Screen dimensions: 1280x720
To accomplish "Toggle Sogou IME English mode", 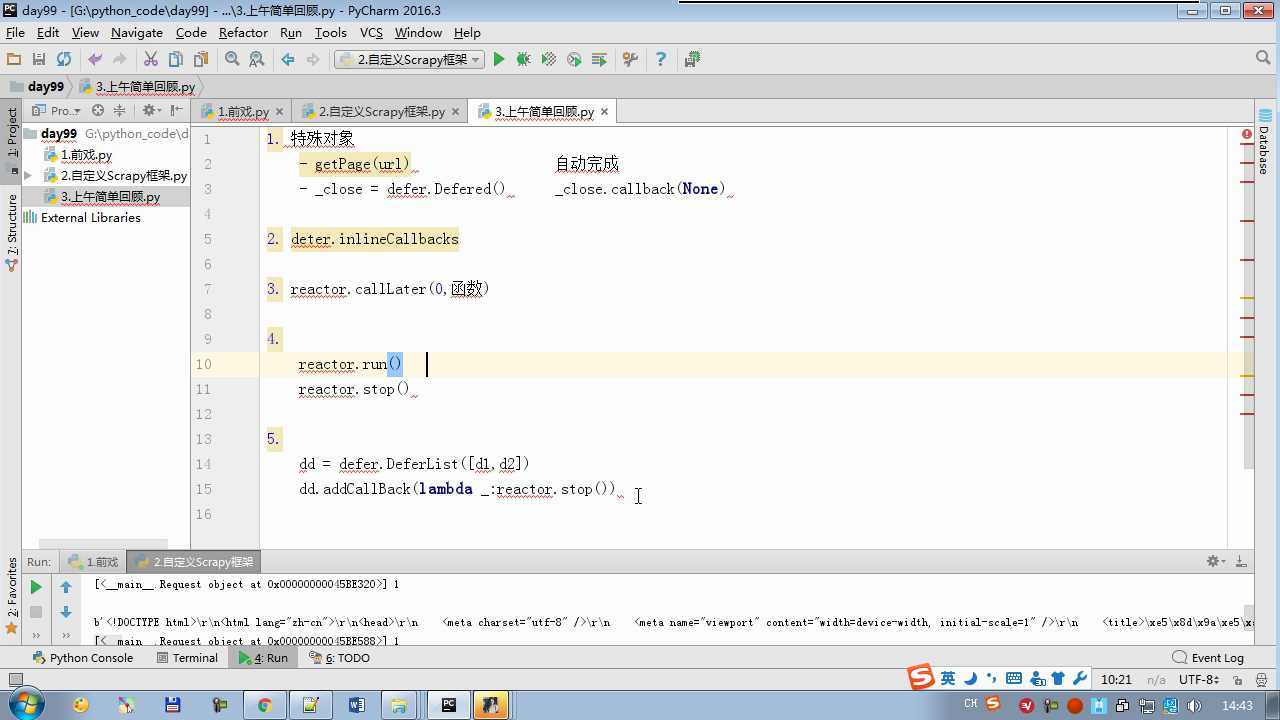I will (x=947, y=678).
